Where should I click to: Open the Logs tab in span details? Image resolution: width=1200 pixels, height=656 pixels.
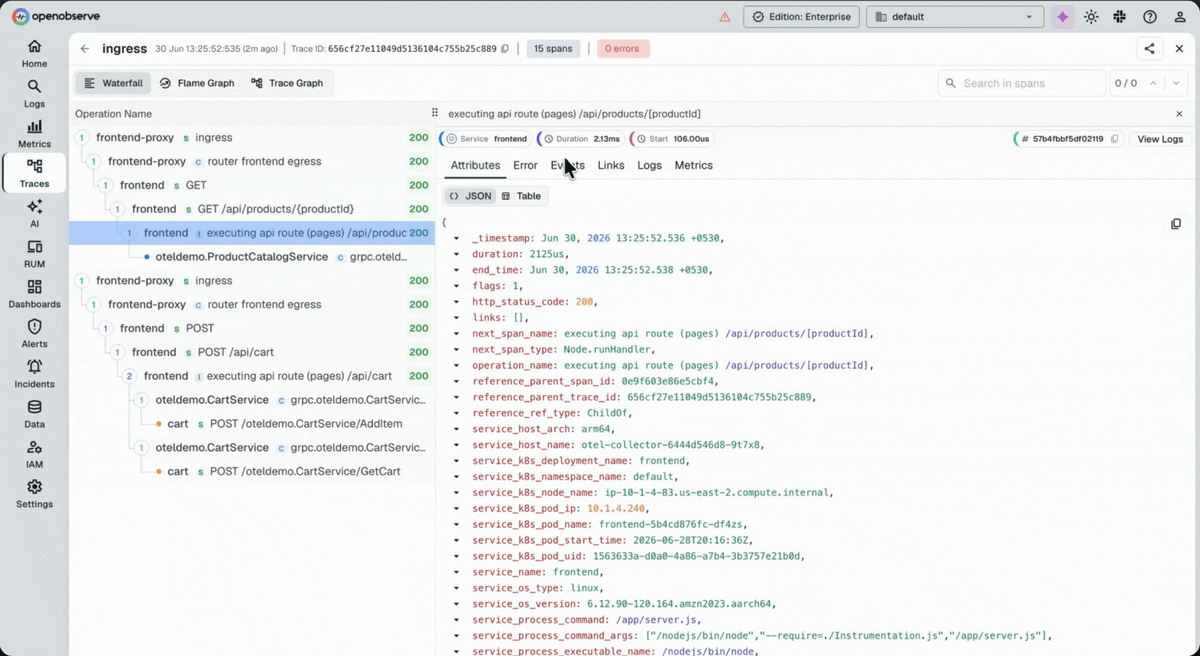click(650, 165)
